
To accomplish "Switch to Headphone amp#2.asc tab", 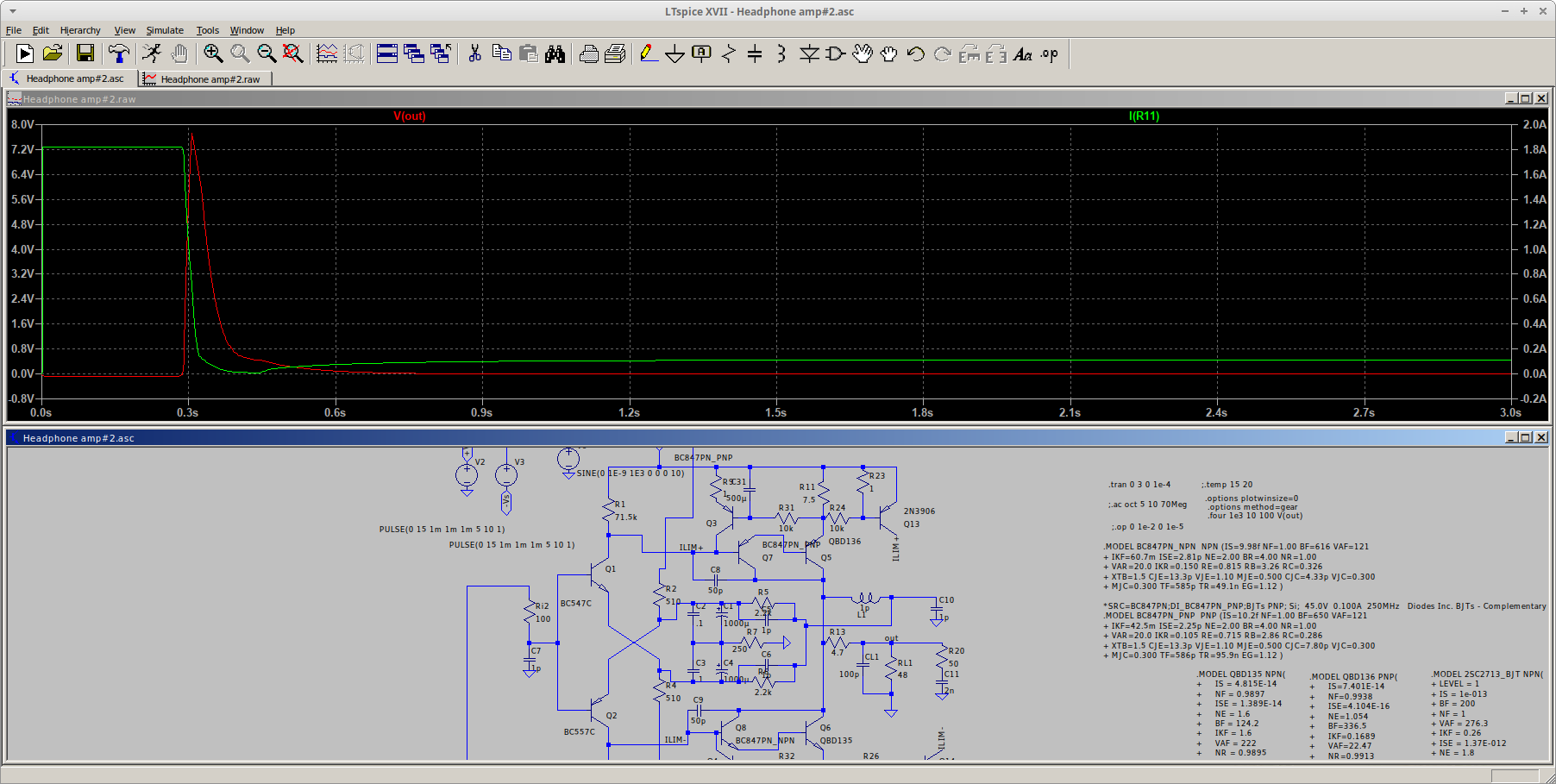I will pos(69,78).
